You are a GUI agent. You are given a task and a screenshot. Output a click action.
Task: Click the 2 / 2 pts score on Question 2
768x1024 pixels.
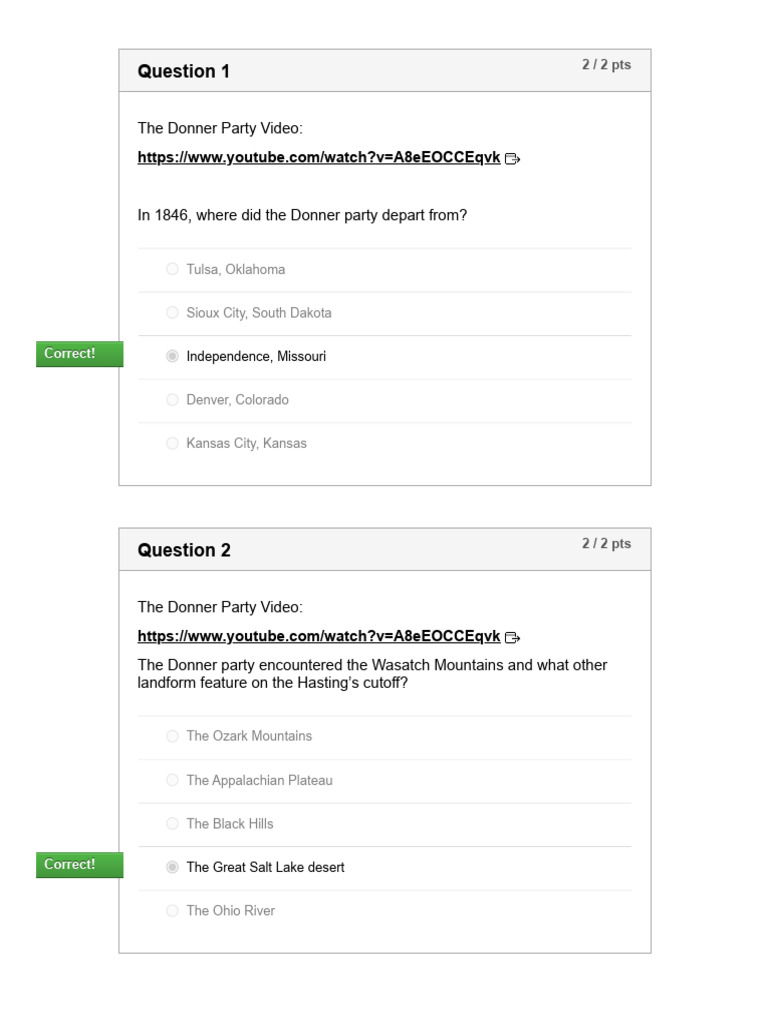606,544
